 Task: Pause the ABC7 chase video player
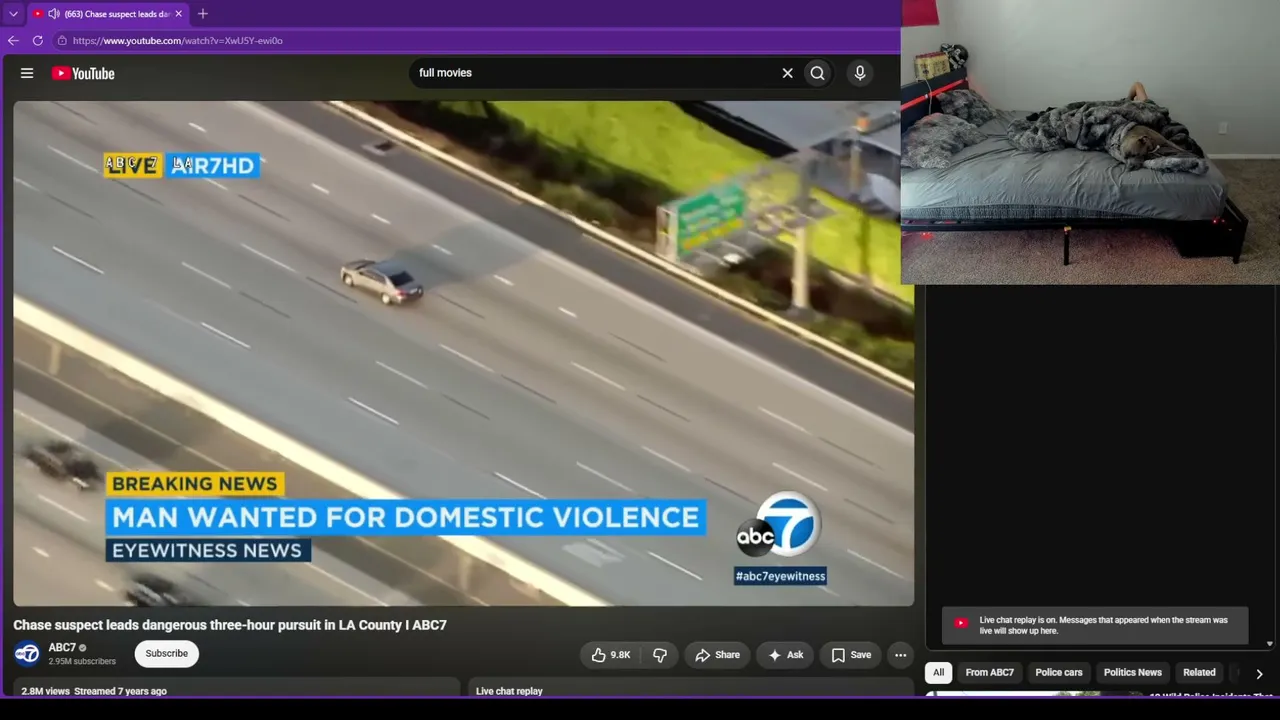(x=463, y=353)
